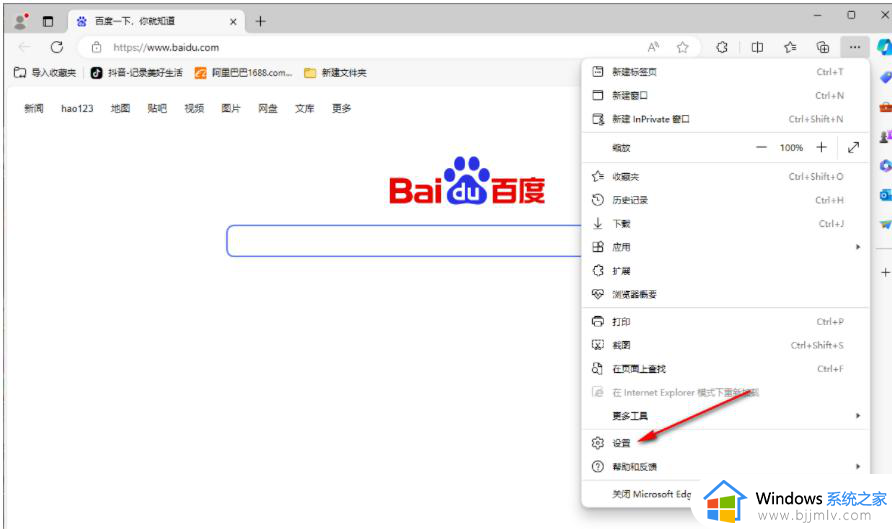Open Baidu 网盘 link
This screenshot has width=892, height=529.
[x=268, y=108]
